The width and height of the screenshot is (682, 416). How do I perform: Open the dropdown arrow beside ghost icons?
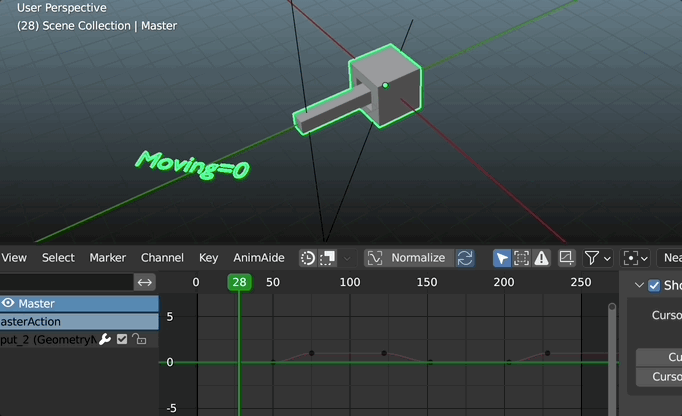click(x=347, y=258)
